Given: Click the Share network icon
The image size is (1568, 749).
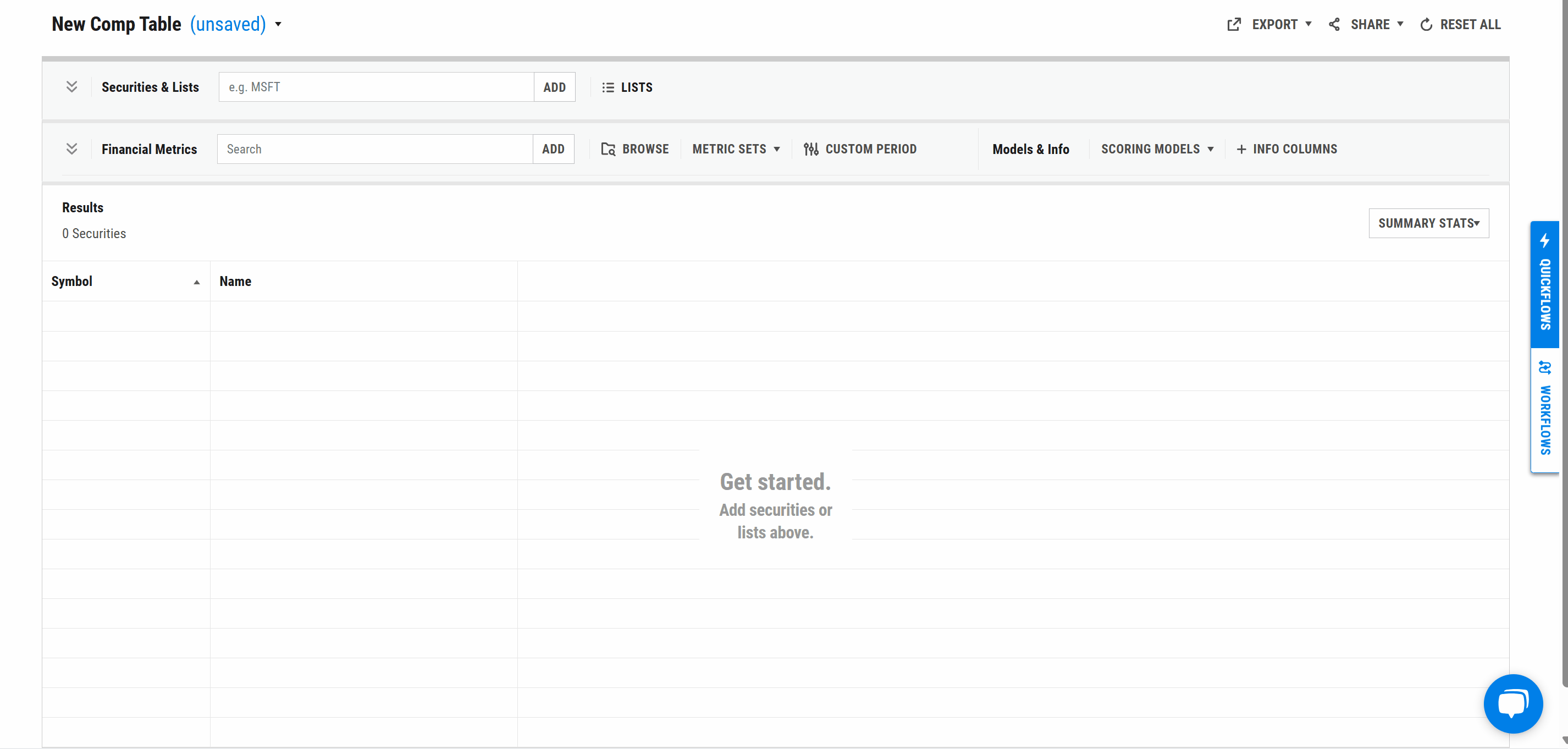Looking at the screenshot, I should point(1334,24).
